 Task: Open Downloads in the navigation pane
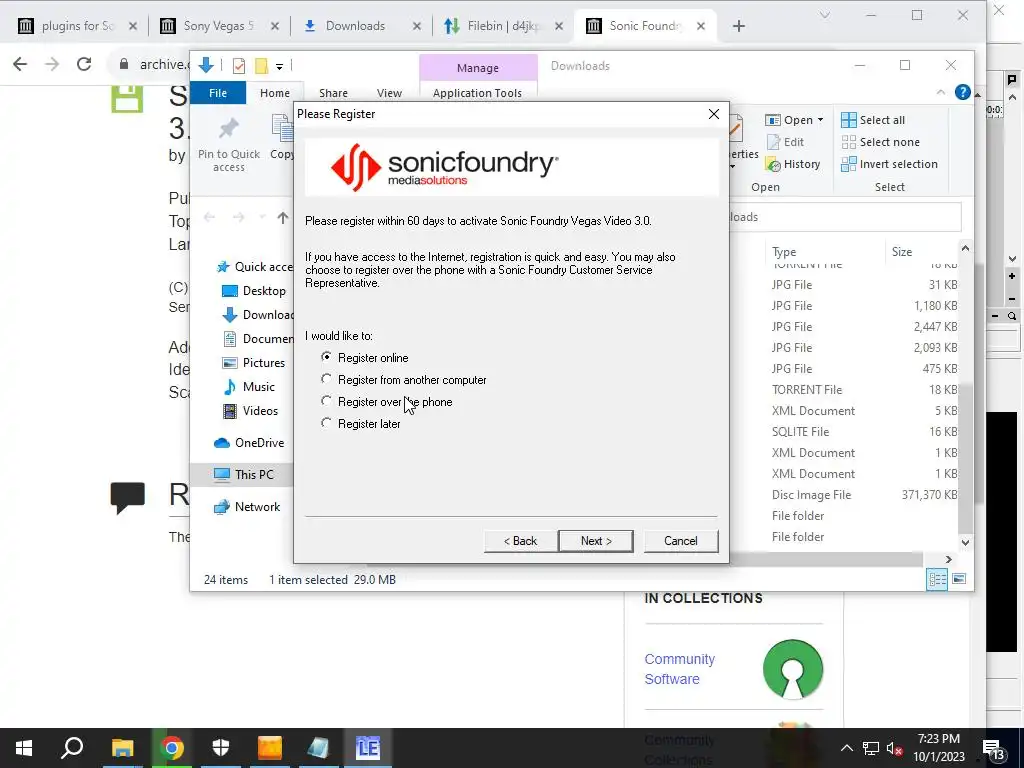click(258, 315)
